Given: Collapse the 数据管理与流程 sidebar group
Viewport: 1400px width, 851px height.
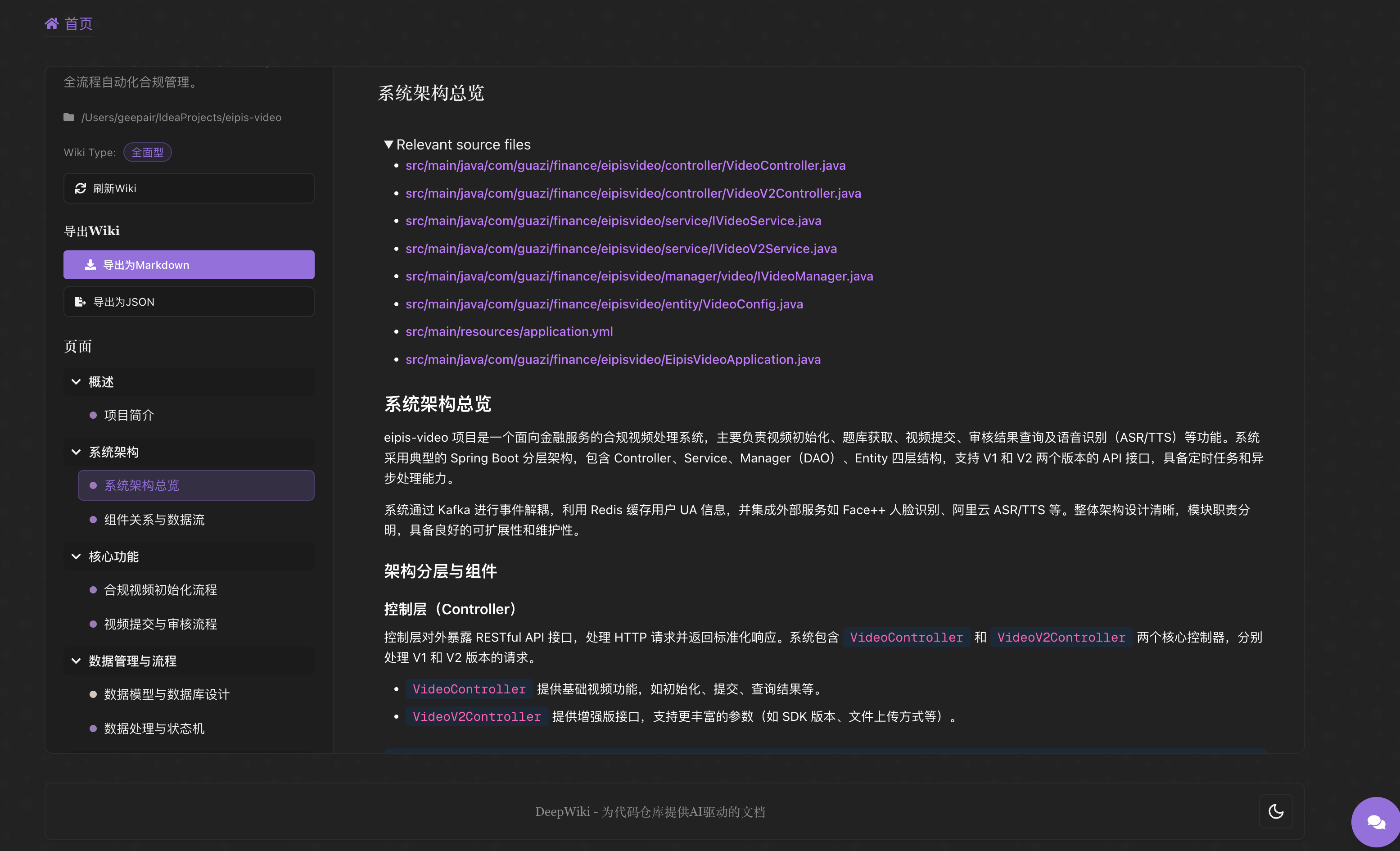Looking at the screenshot, I should tap(76, 661).
